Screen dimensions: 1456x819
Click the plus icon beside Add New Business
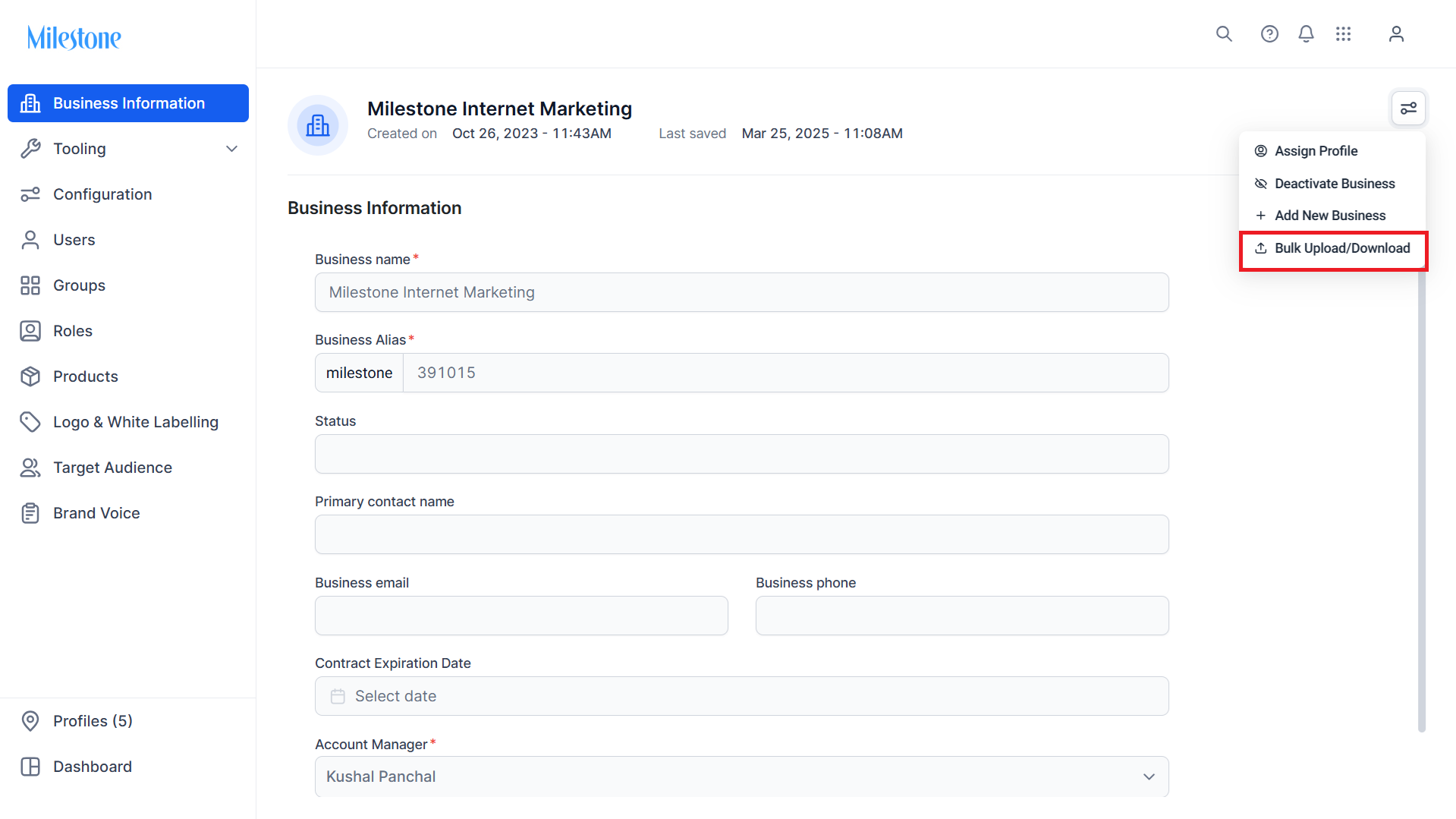(x=1261, y=216)
